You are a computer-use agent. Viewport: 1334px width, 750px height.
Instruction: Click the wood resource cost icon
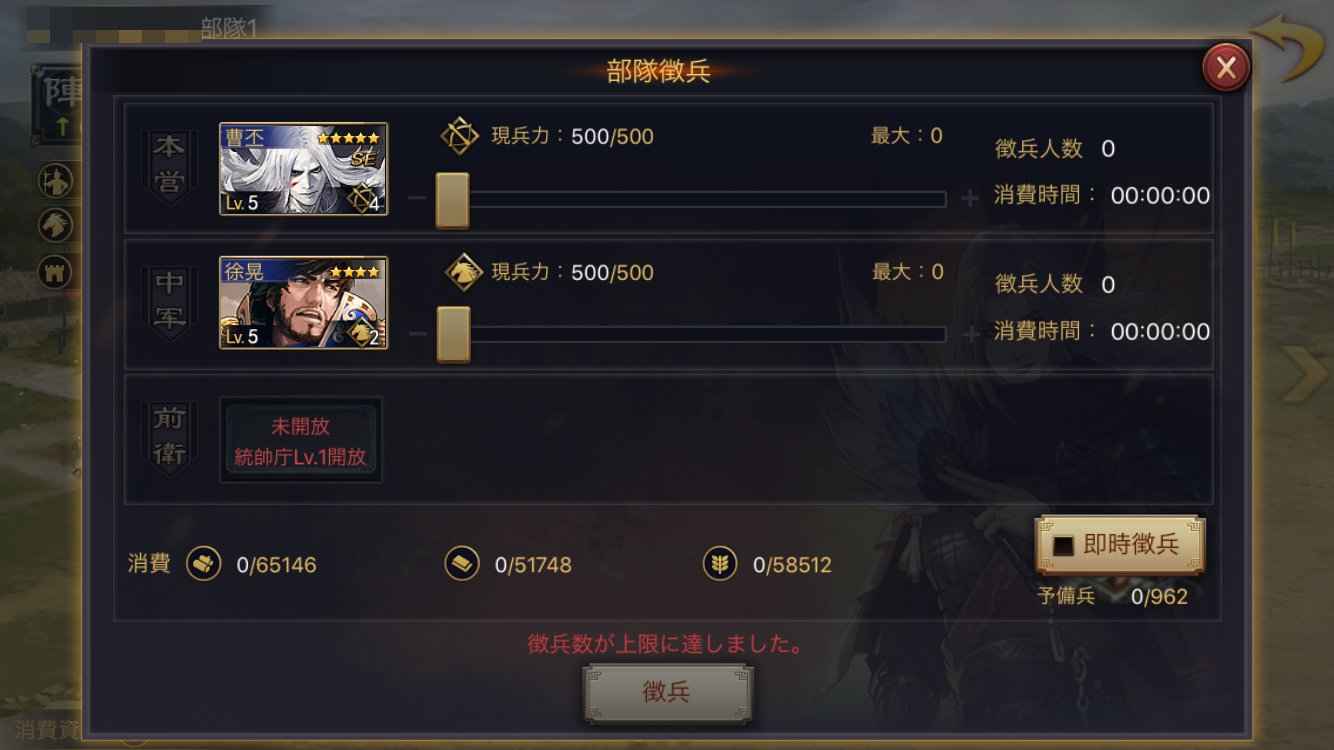click(204, 564)
